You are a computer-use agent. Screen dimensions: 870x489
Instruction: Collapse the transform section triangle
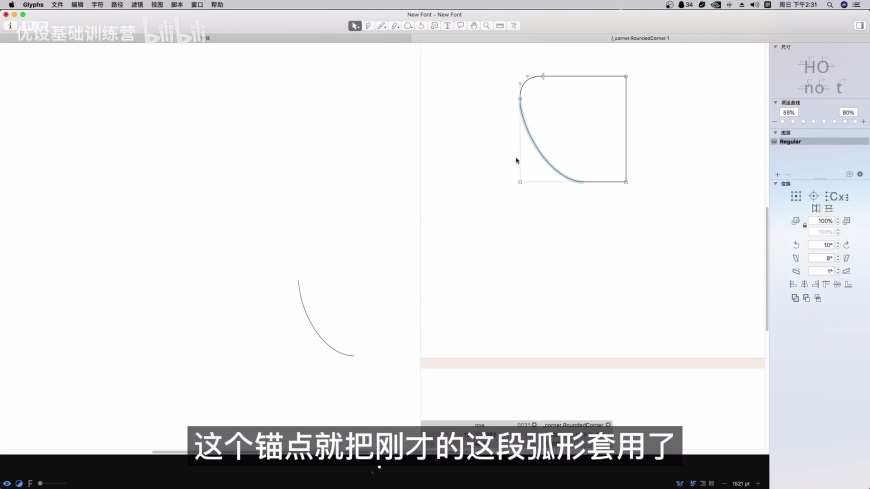776,184
